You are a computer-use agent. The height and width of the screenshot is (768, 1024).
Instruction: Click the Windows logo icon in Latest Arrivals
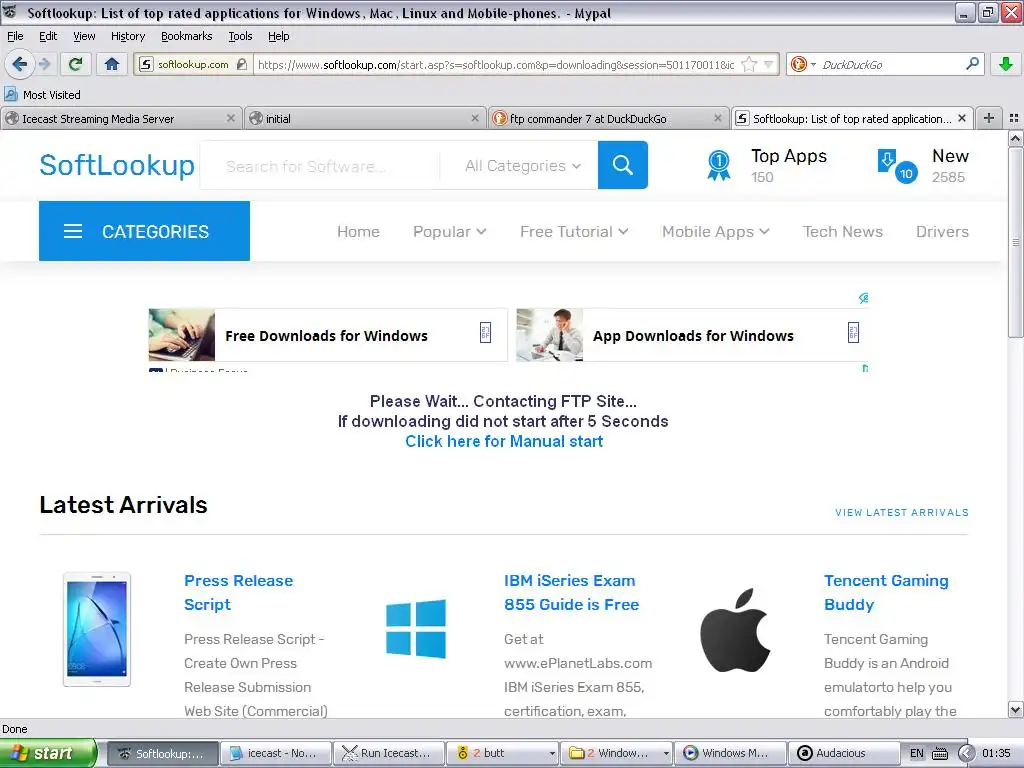point(416,628)
